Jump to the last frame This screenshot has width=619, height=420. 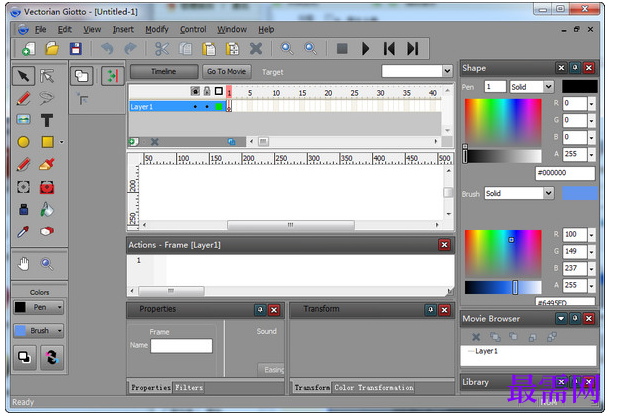point(413,49)
